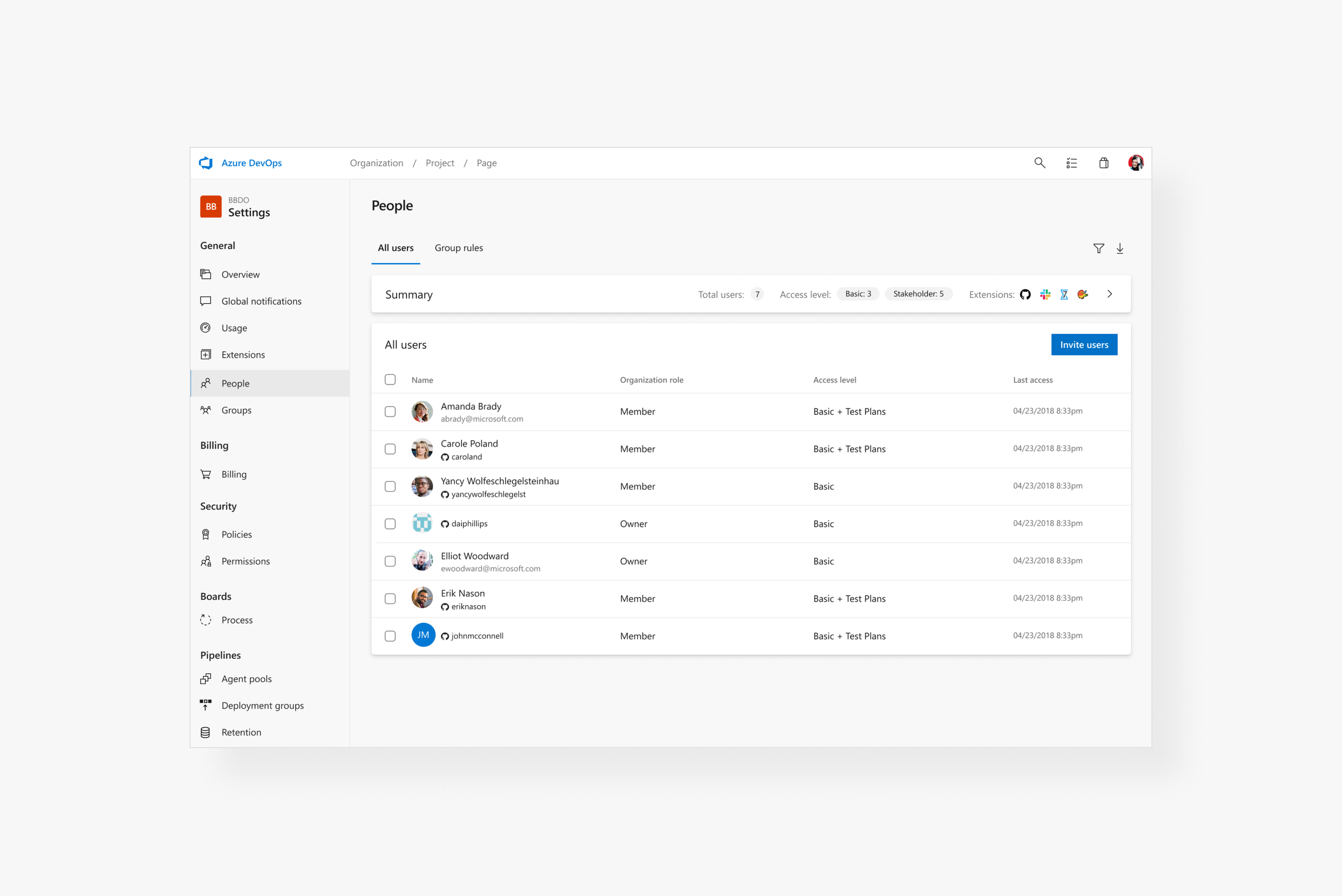Open the marketplace shopping bag icon
This screenshot has height=896, width=1342.
(x=1104, y=163)
